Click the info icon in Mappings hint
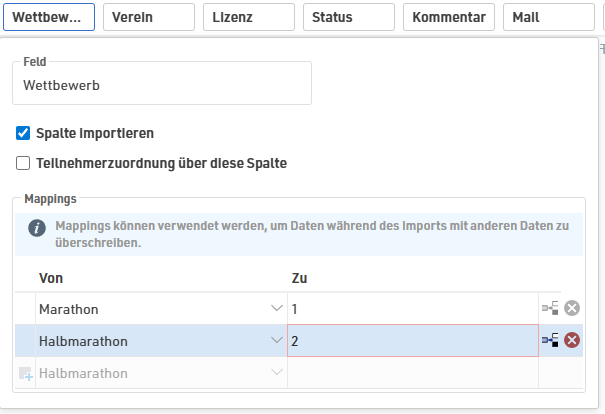Image resolution: width=605 pixels, height=414 pixels. (36, 227)
